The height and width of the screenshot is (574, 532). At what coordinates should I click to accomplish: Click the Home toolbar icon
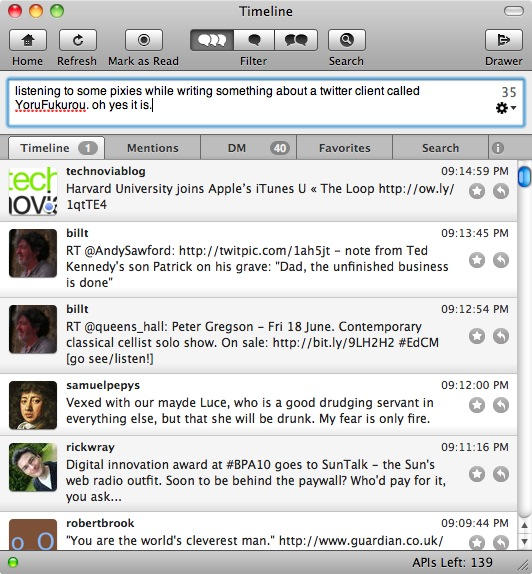click(28, 40)
